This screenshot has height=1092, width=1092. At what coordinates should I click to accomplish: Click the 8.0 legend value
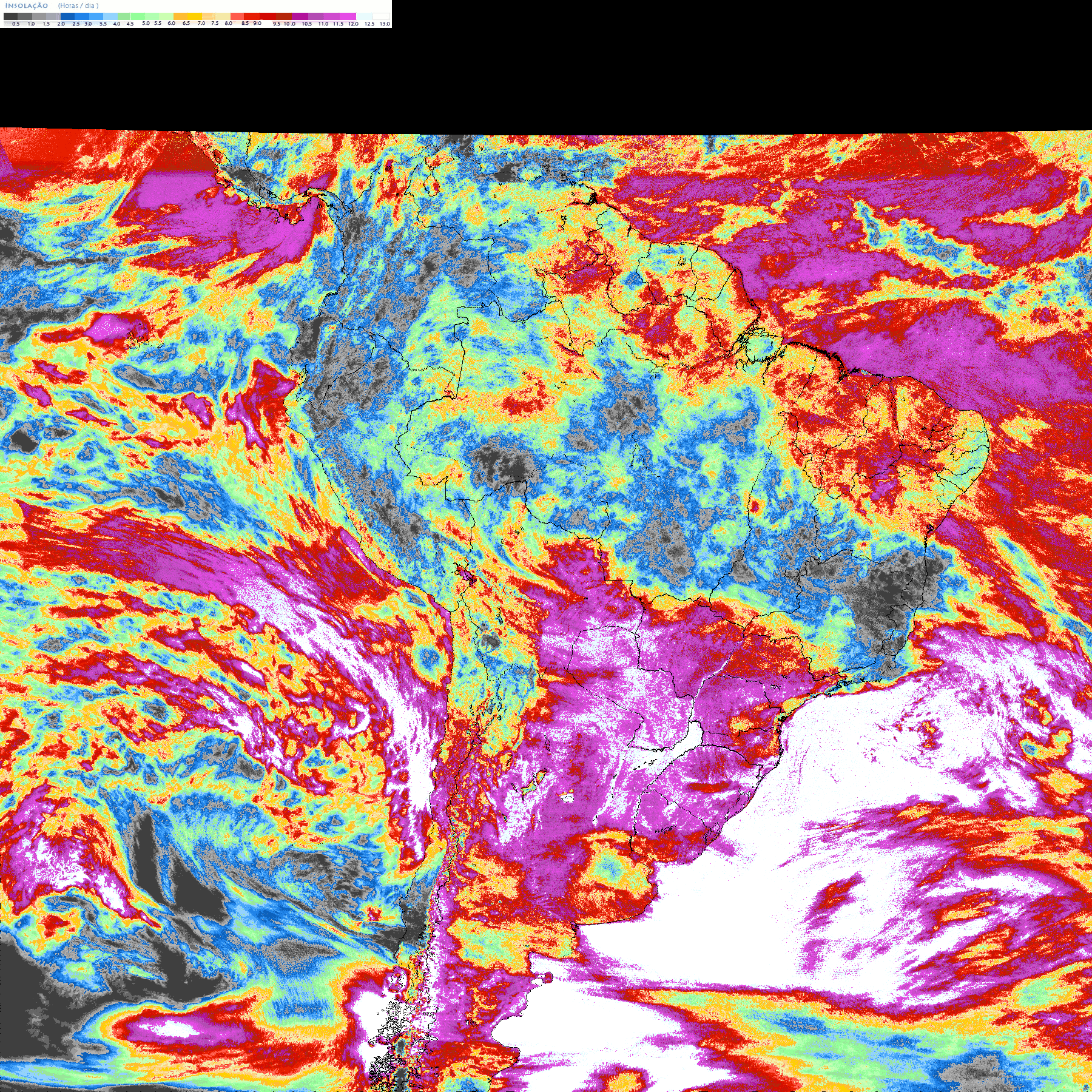point(229,23)
